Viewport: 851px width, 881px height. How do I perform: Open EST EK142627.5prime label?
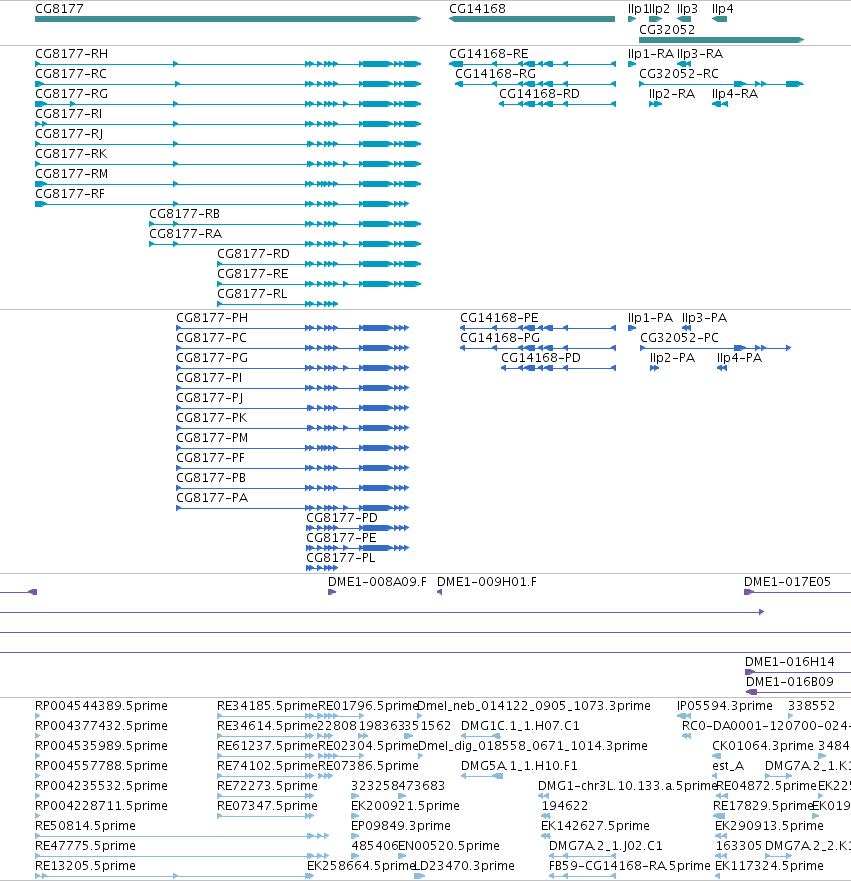click(595, 826)
